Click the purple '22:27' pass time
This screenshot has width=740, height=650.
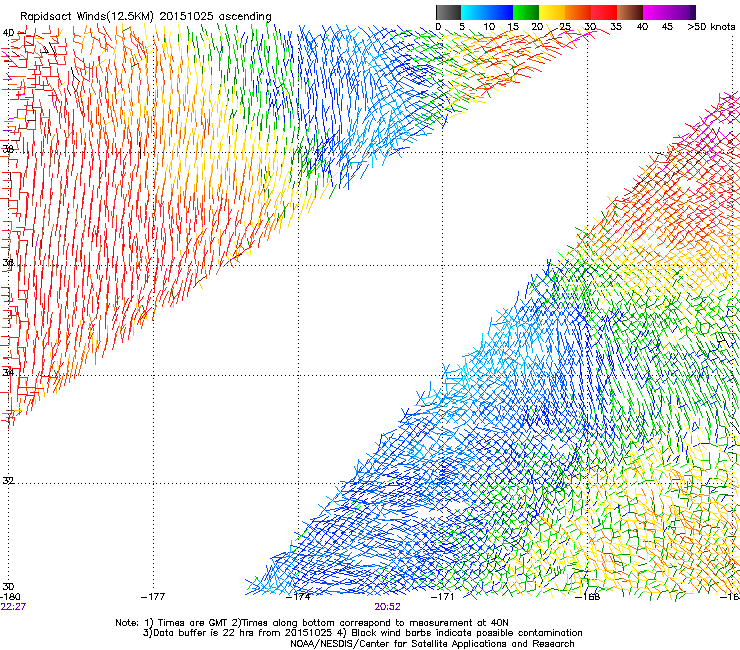[13, 607]
